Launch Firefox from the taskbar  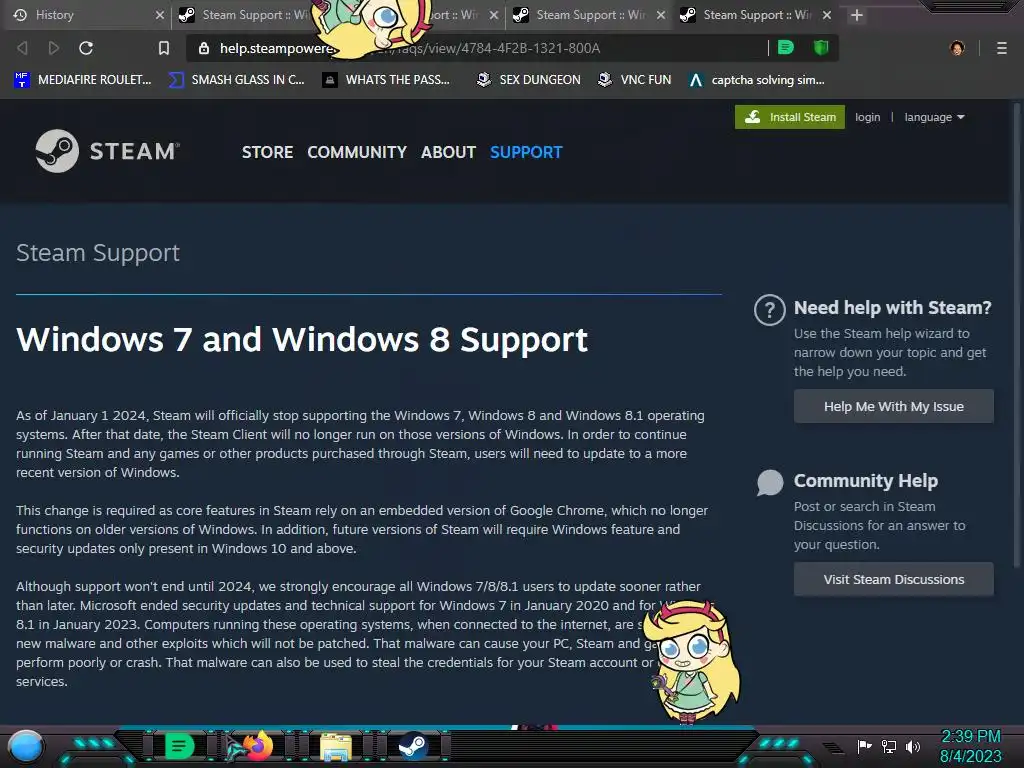257,746
